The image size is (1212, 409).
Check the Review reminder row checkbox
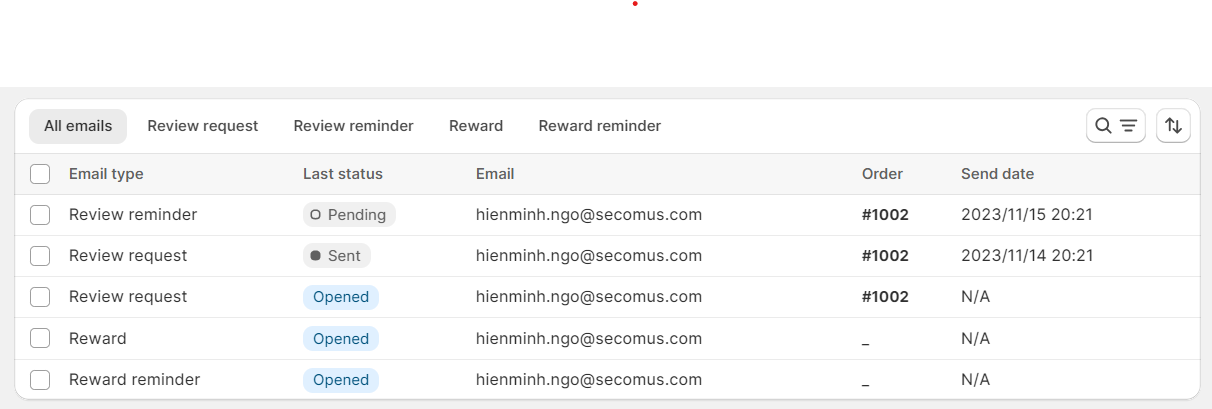(x=40, y=214)
